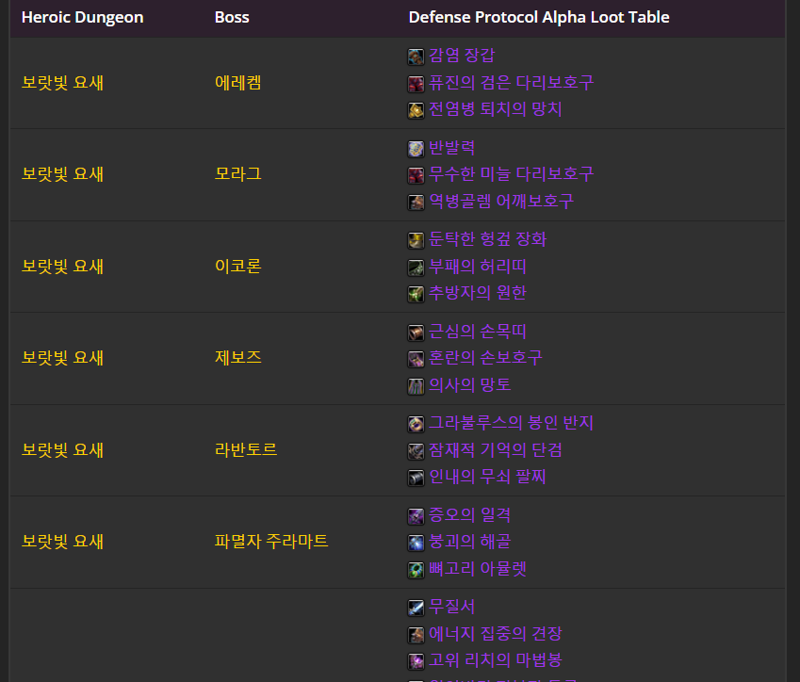This screenshot has height=682, width=800.
Task: Click the icon beside 그라불루스의 봉인 반지
Action: tap(416, 425)
